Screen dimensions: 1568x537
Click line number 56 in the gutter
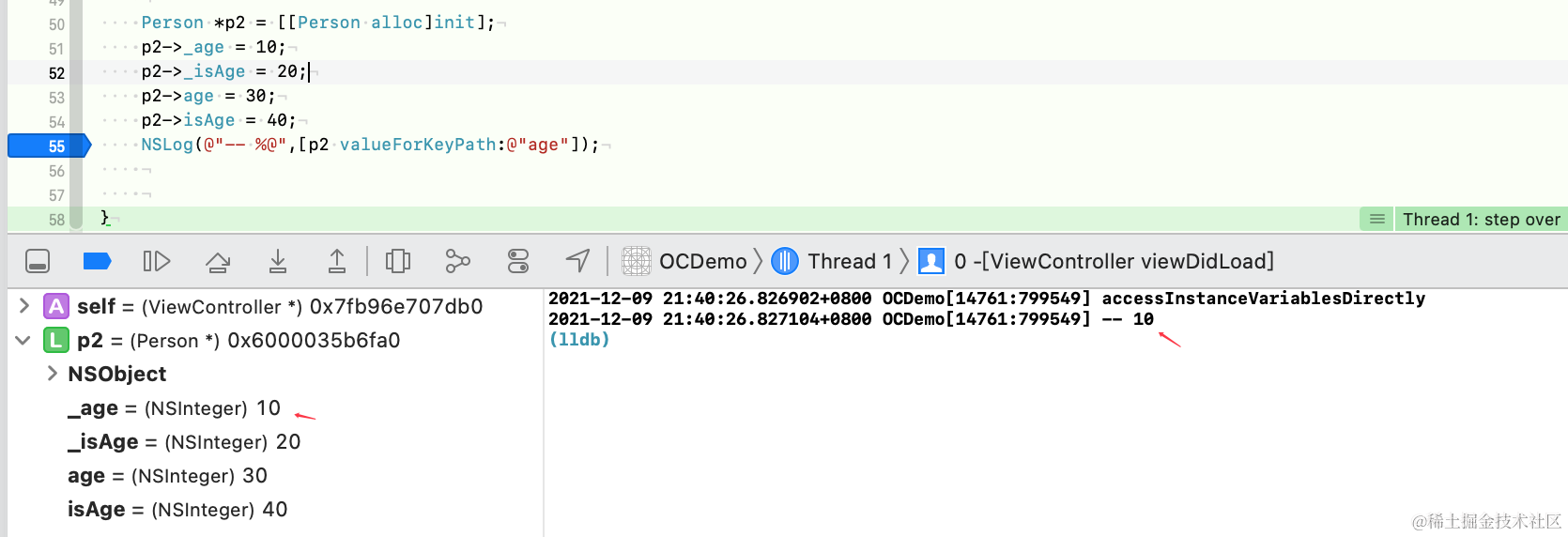[56, 171]
